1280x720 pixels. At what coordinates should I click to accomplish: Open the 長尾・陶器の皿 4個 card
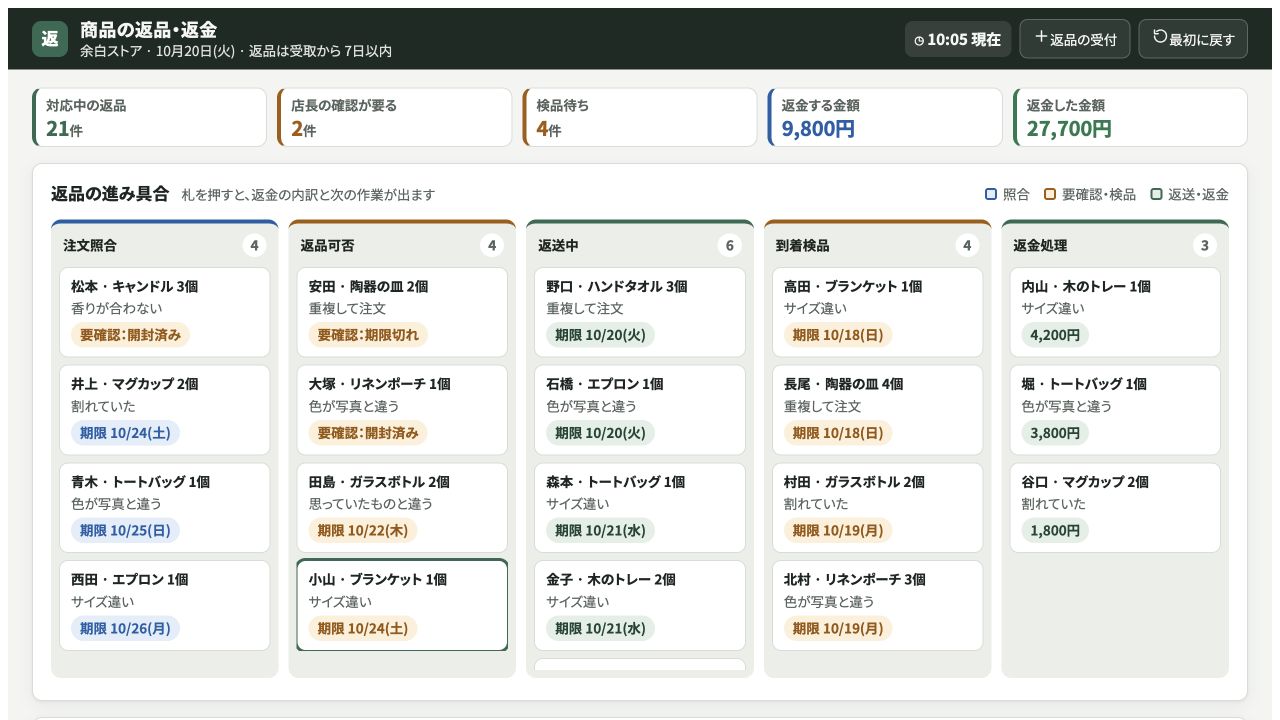coord(877,410)
